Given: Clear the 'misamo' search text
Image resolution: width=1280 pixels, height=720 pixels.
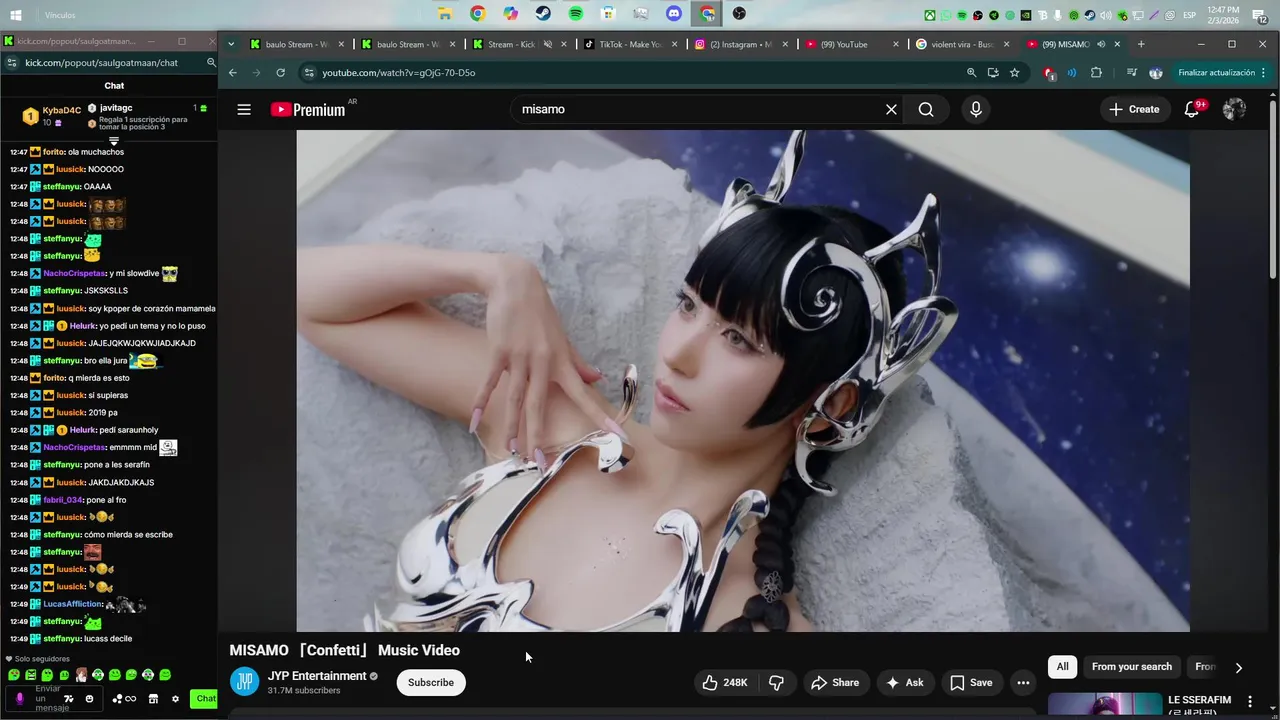Looking at the screenshot, I should coord(891,110).
